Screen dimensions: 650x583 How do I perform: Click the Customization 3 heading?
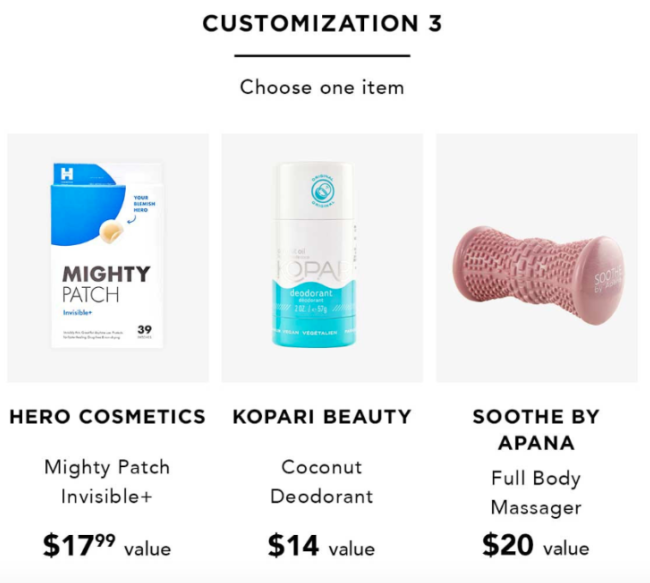(x=323, y=23)
